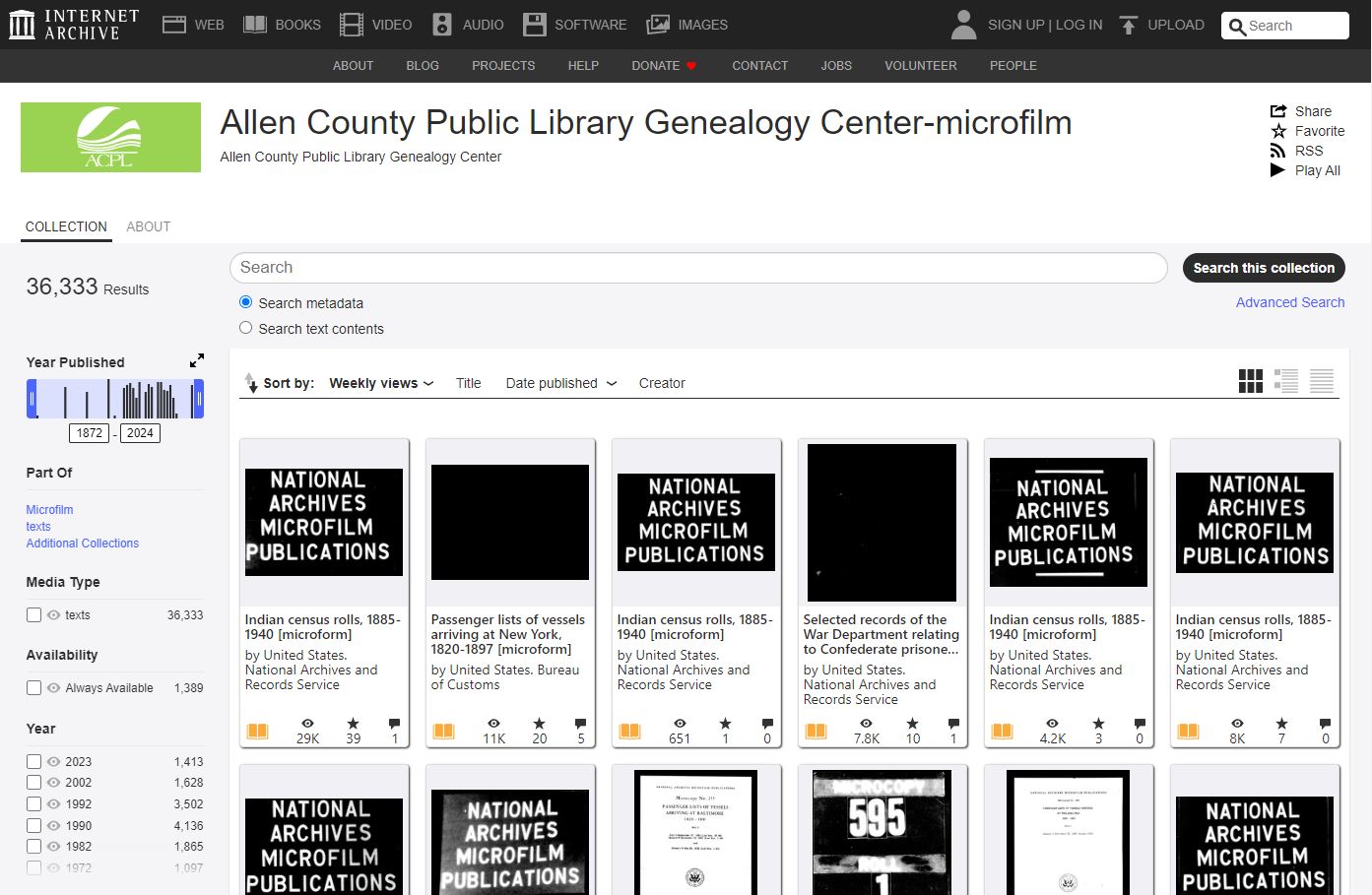Sort results by Creator

point(662,383)
